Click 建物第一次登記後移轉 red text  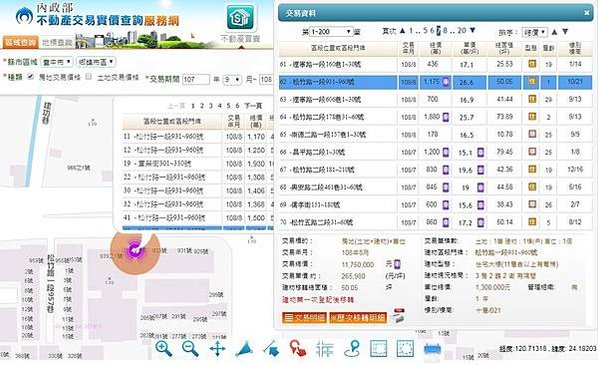point(318,300)
